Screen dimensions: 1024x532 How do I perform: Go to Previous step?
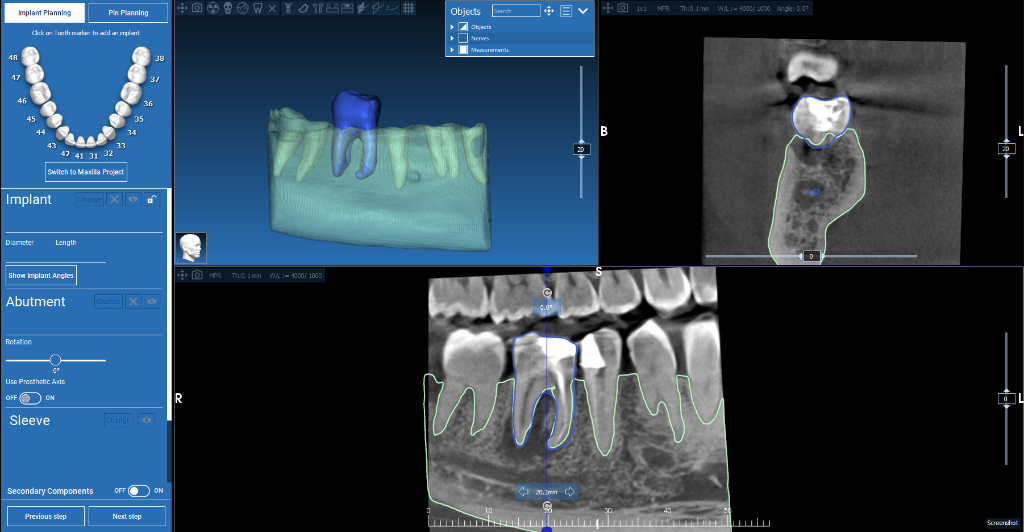(46, 516)
